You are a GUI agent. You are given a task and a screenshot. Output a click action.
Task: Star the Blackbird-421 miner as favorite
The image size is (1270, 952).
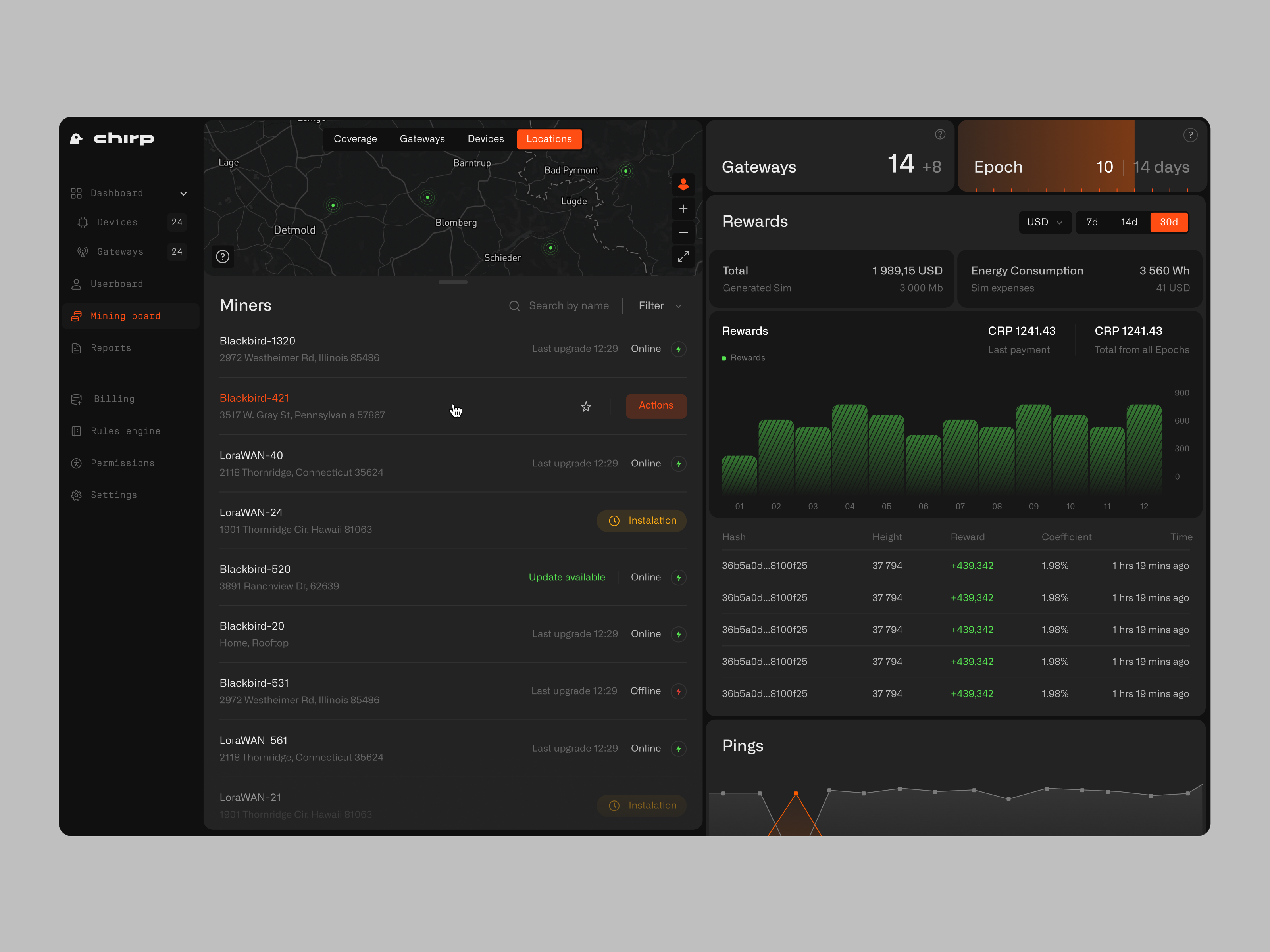(x=586, y=406)
